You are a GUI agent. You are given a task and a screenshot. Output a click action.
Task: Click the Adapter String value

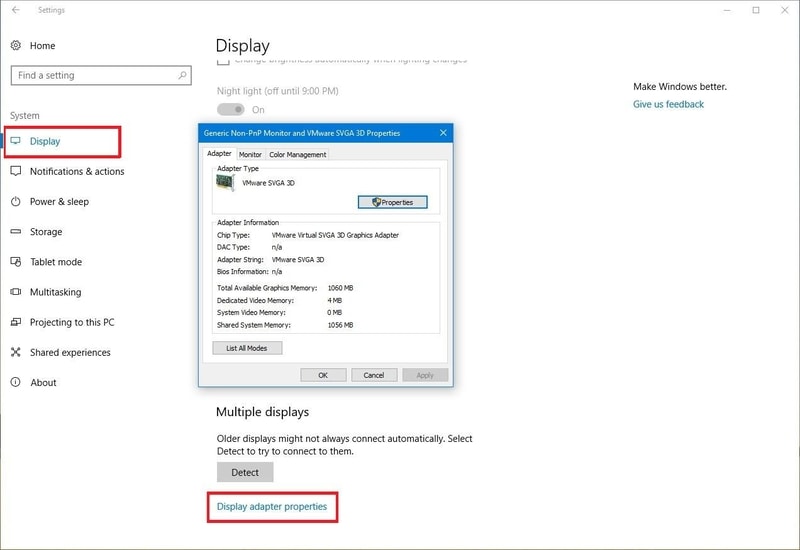tap(298, 260)
